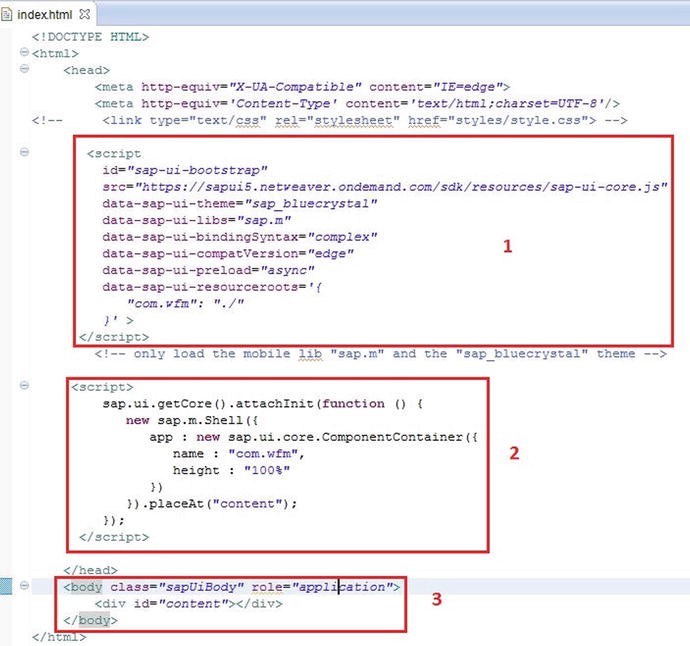The width and height of the screenshot is (690, 646).
Task: Collapse the attachInit script fold marker
Action: pos(24,385)
